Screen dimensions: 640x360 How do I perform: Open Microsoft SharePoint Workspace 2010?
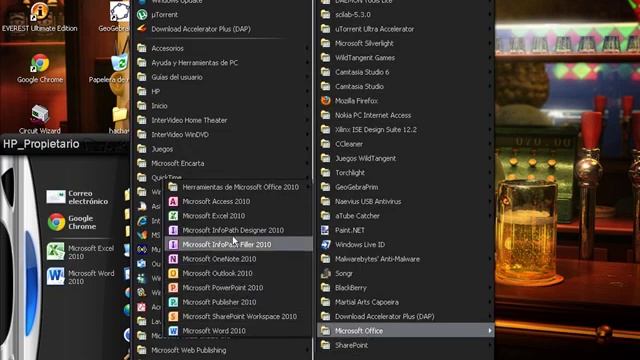(238, 316)
